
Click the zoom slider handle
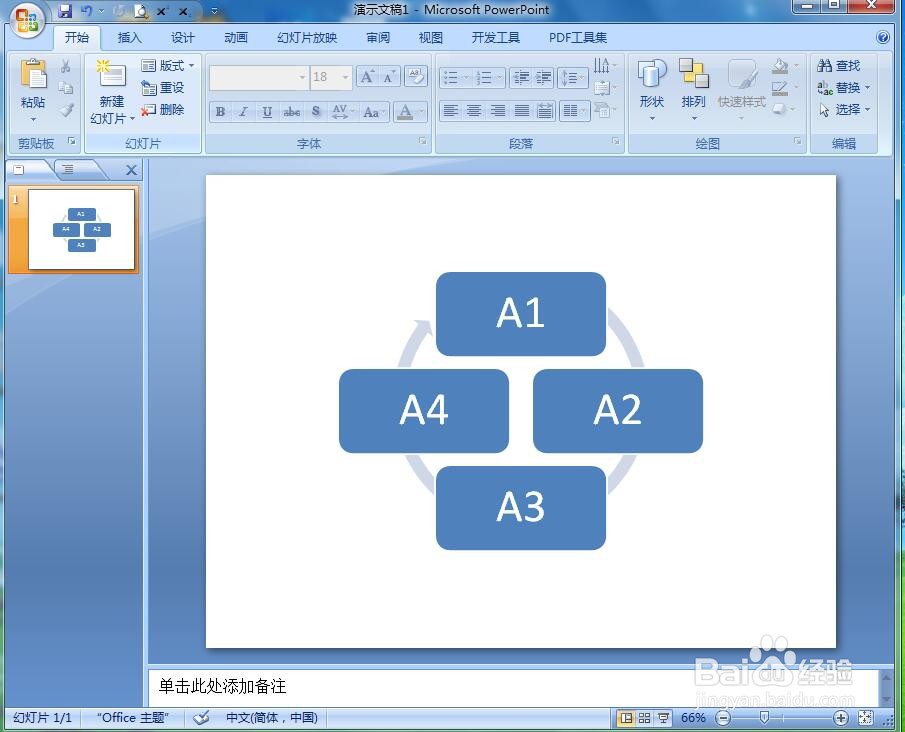tap(764, 718)
